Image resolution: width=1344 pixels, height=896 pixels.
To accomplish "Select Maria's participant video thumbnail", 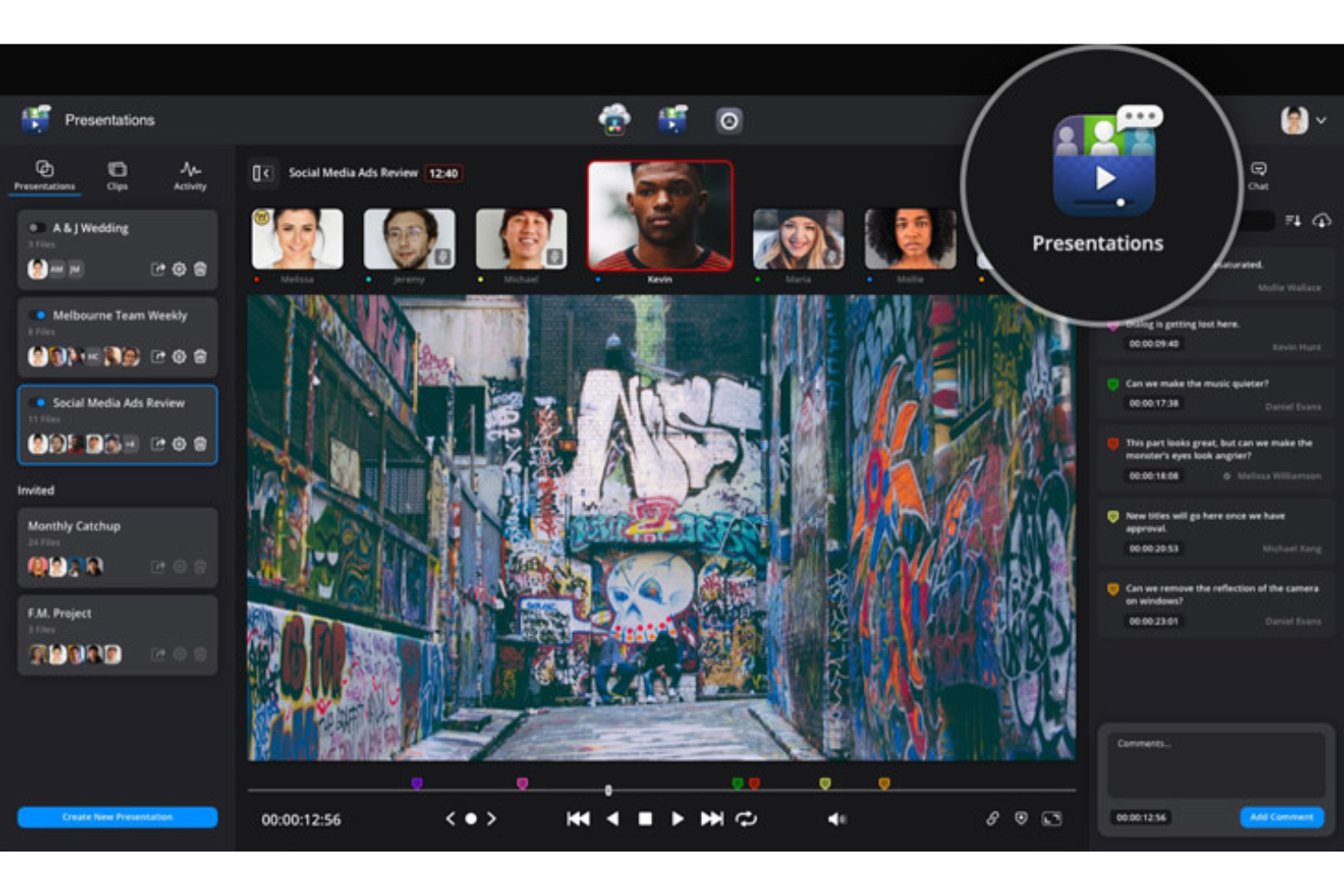I will click(x=798, y=239).
